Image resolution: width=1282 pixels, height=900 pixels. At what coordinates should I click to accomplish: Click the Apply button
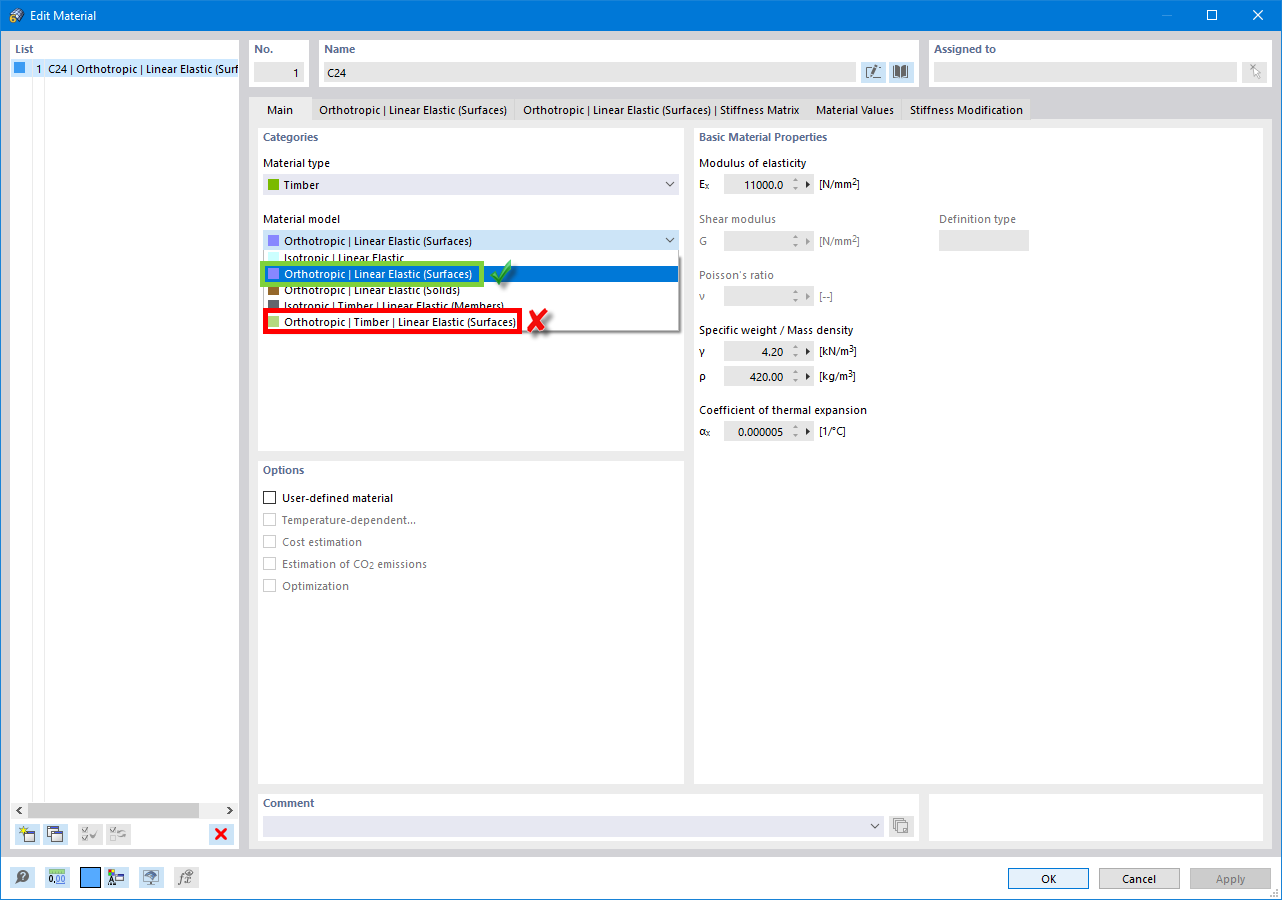coord(1230,879)
